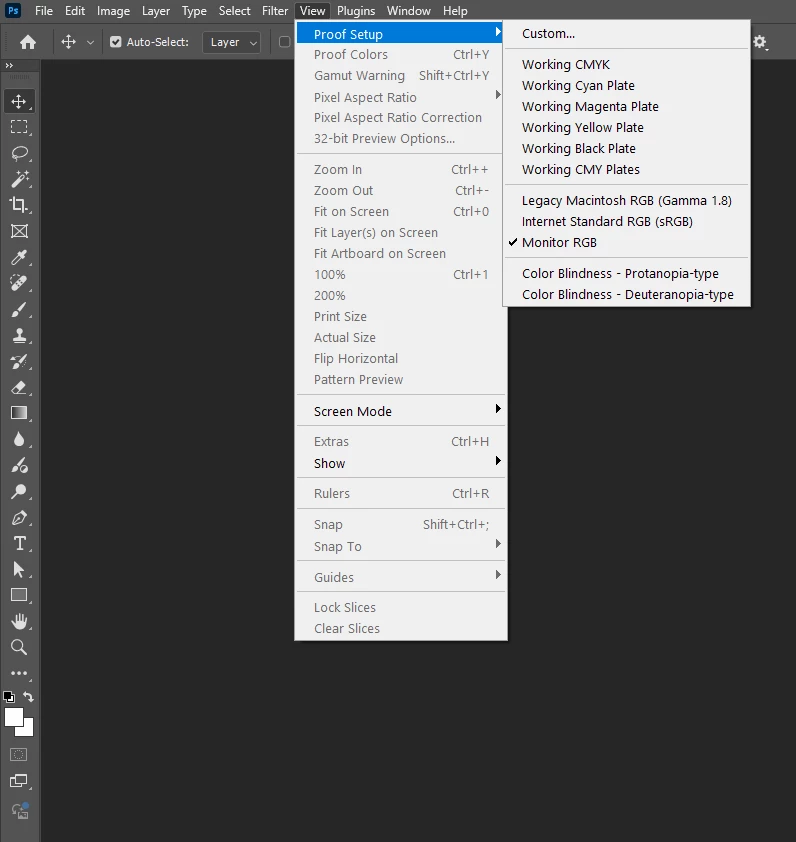Expand the Pixel Aspect Ratio submenu

point(401,97)
